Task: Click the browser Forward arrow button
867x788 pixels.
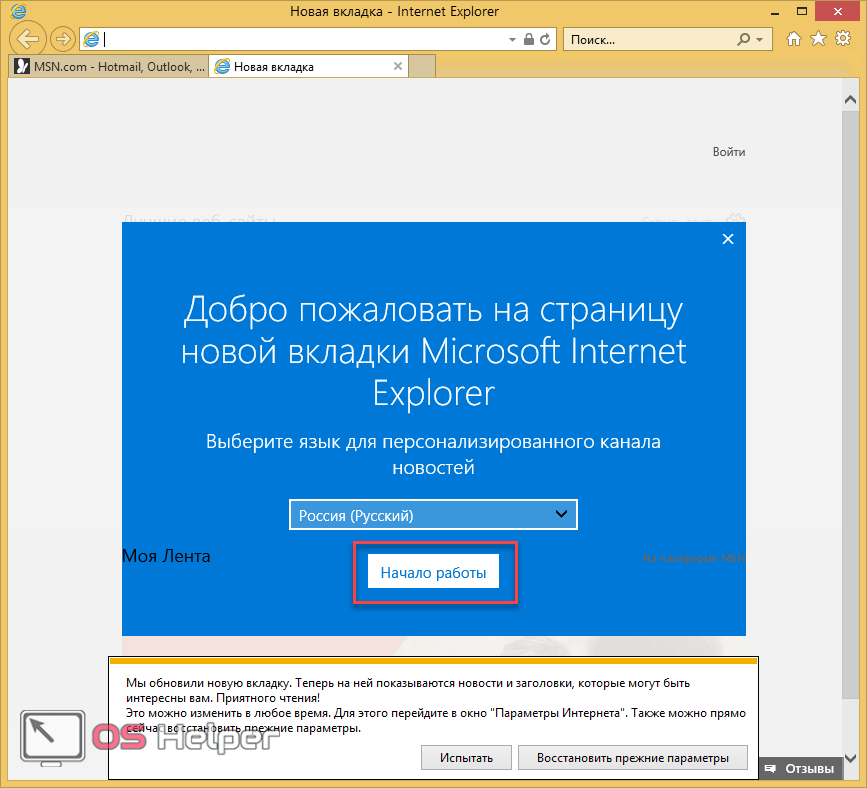Action: (63, 39)
